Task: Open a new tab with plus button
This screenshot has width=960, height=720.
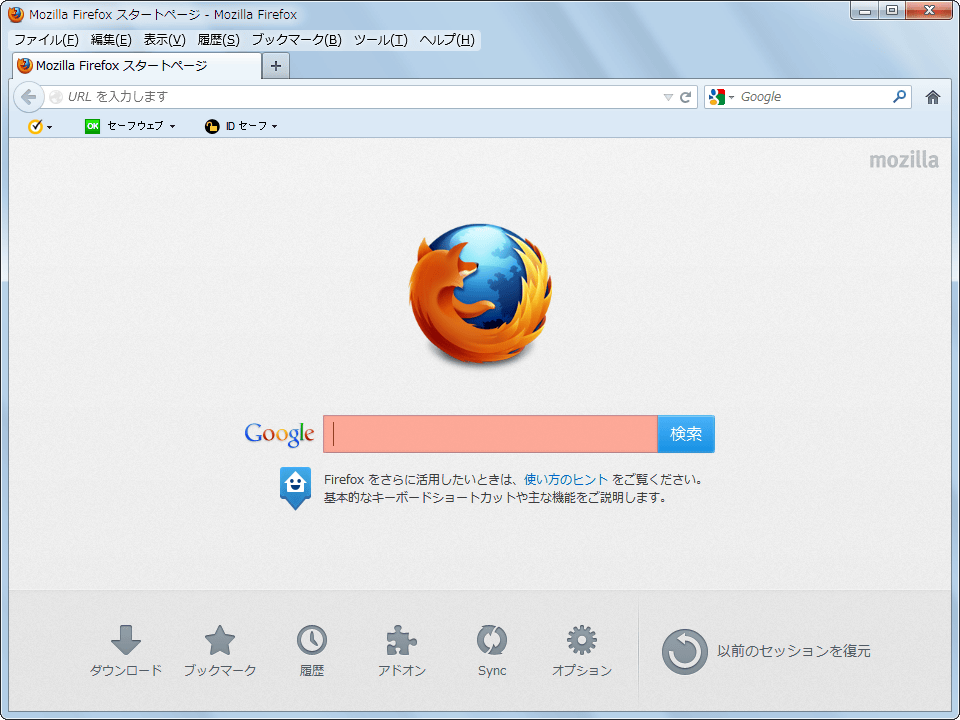Action: pyautogui.click(x=276, y=66)
